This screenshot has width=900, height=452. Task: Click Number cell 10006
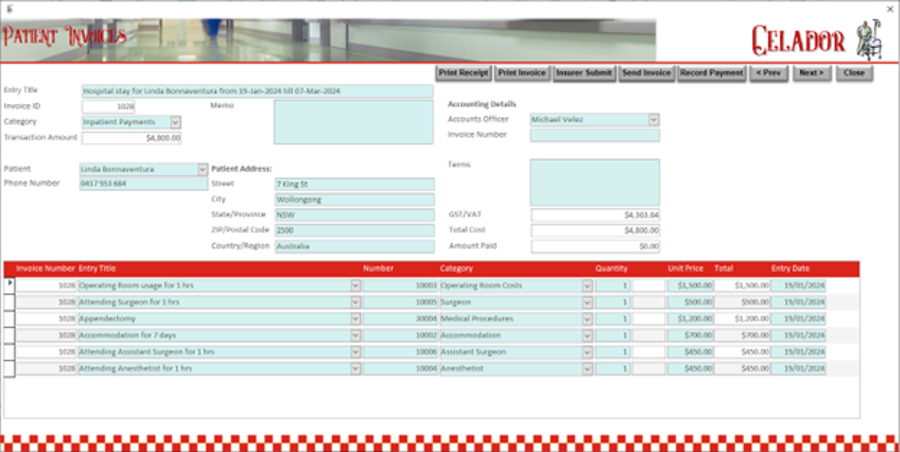[x=400, y=352]
